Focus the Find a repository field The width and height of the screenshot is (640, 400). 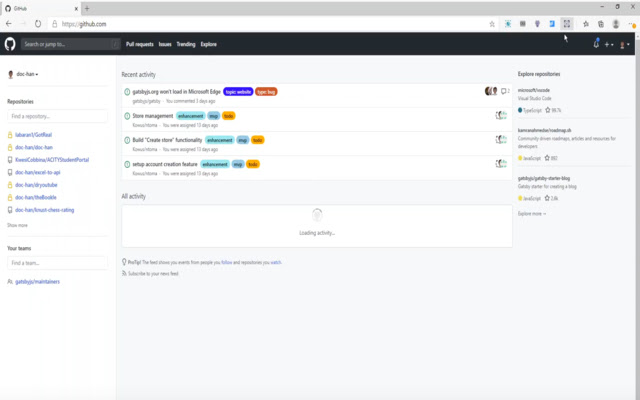point(57,116)
